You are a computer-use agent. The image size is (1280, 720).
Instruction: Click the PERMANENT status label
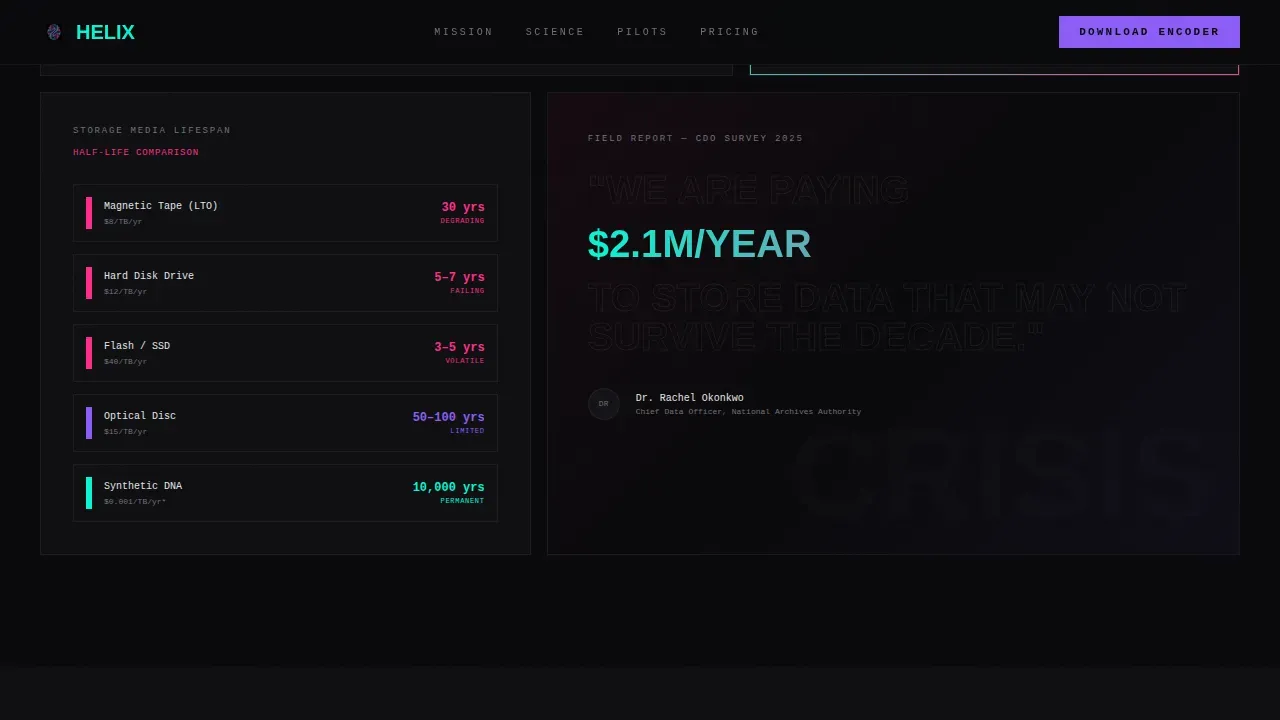(463, 501)
